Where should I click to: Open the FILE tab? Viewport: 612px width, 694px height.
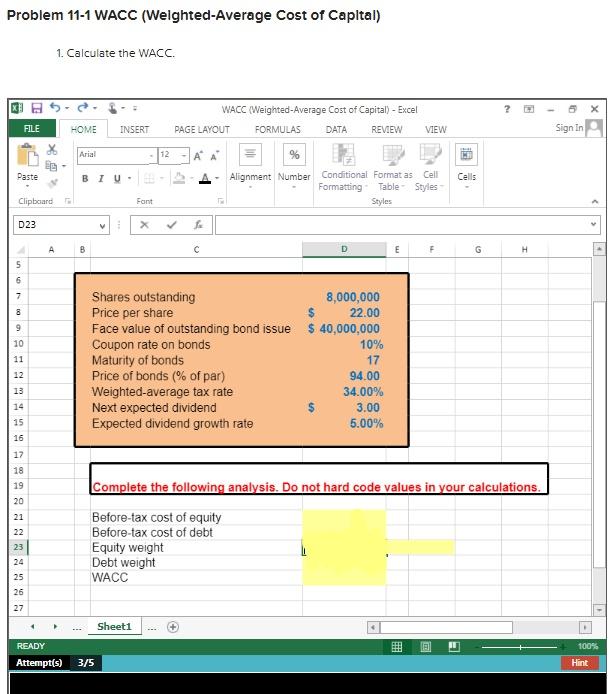(x=31, y=128)
